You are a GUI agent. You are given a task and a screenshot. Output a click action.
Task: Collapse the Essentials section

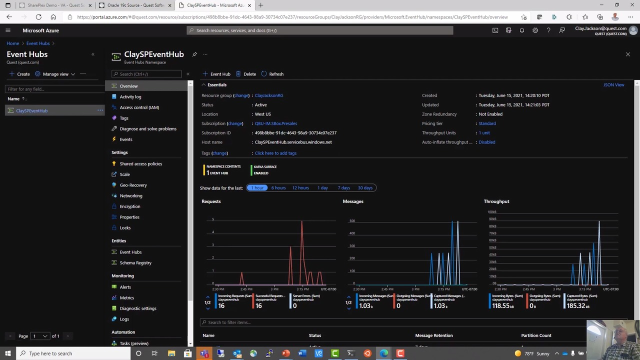click(214, 85)
